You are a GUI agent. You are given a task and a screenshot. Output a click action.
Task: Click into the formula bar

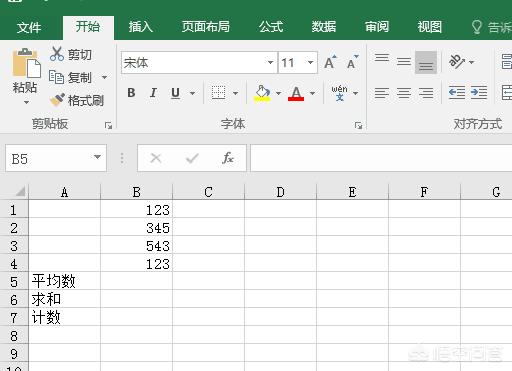point(381,158)
